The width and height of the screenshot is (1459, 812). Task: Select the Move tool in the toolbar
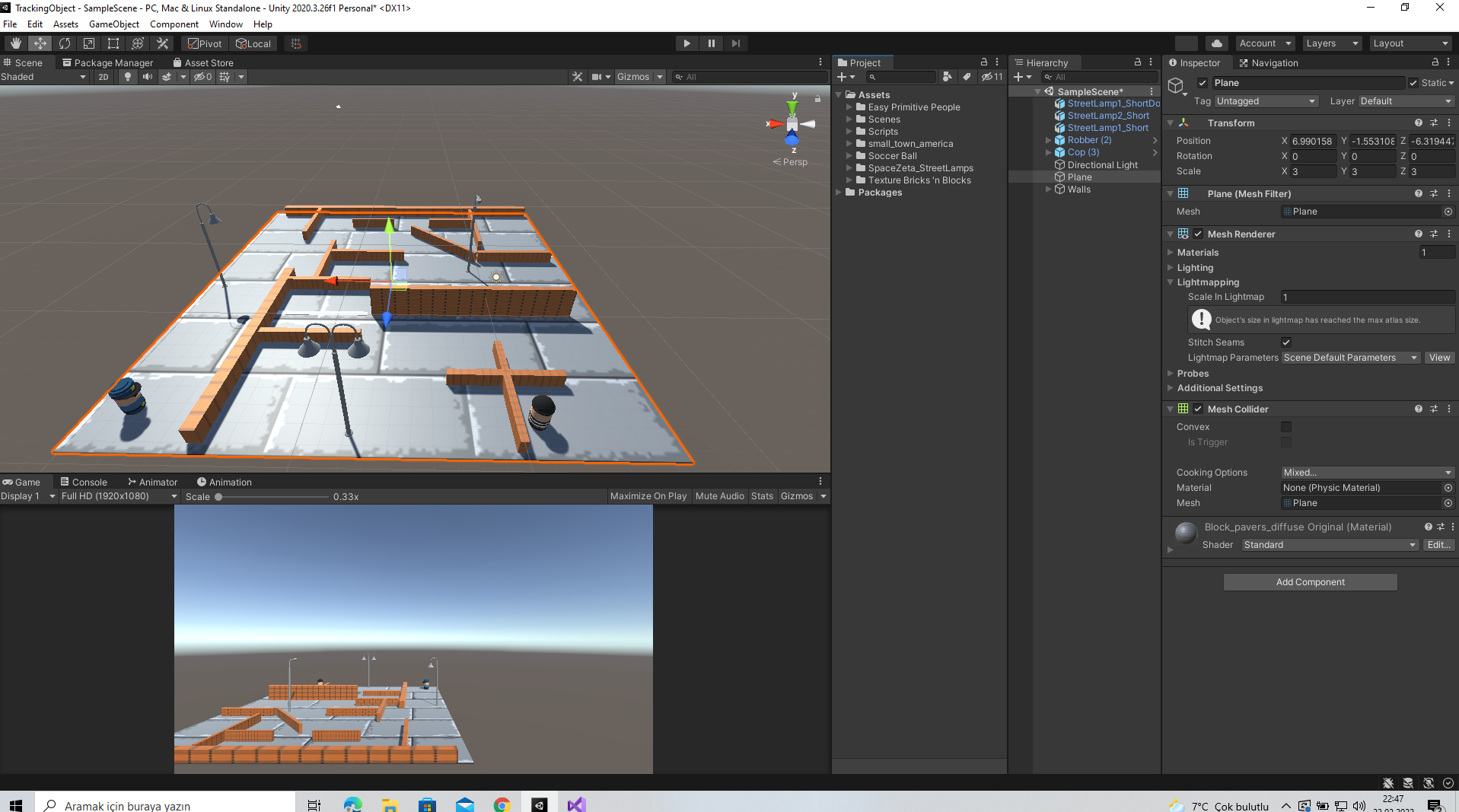[x=40, y=43]
